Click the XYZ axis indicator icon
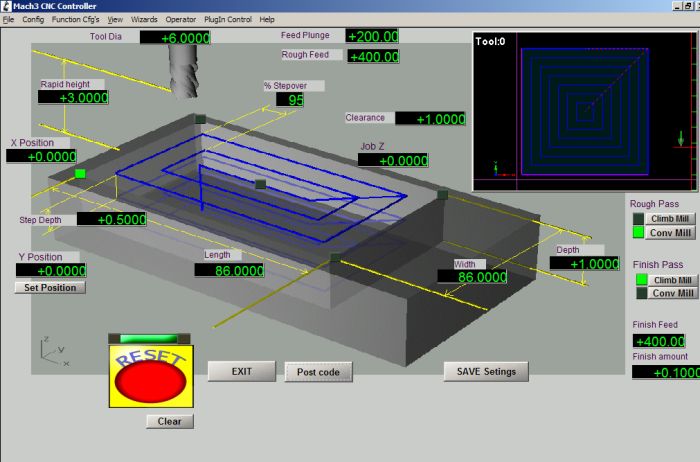The width and height of the screenshot is (700, 462). tap(54, 352)
